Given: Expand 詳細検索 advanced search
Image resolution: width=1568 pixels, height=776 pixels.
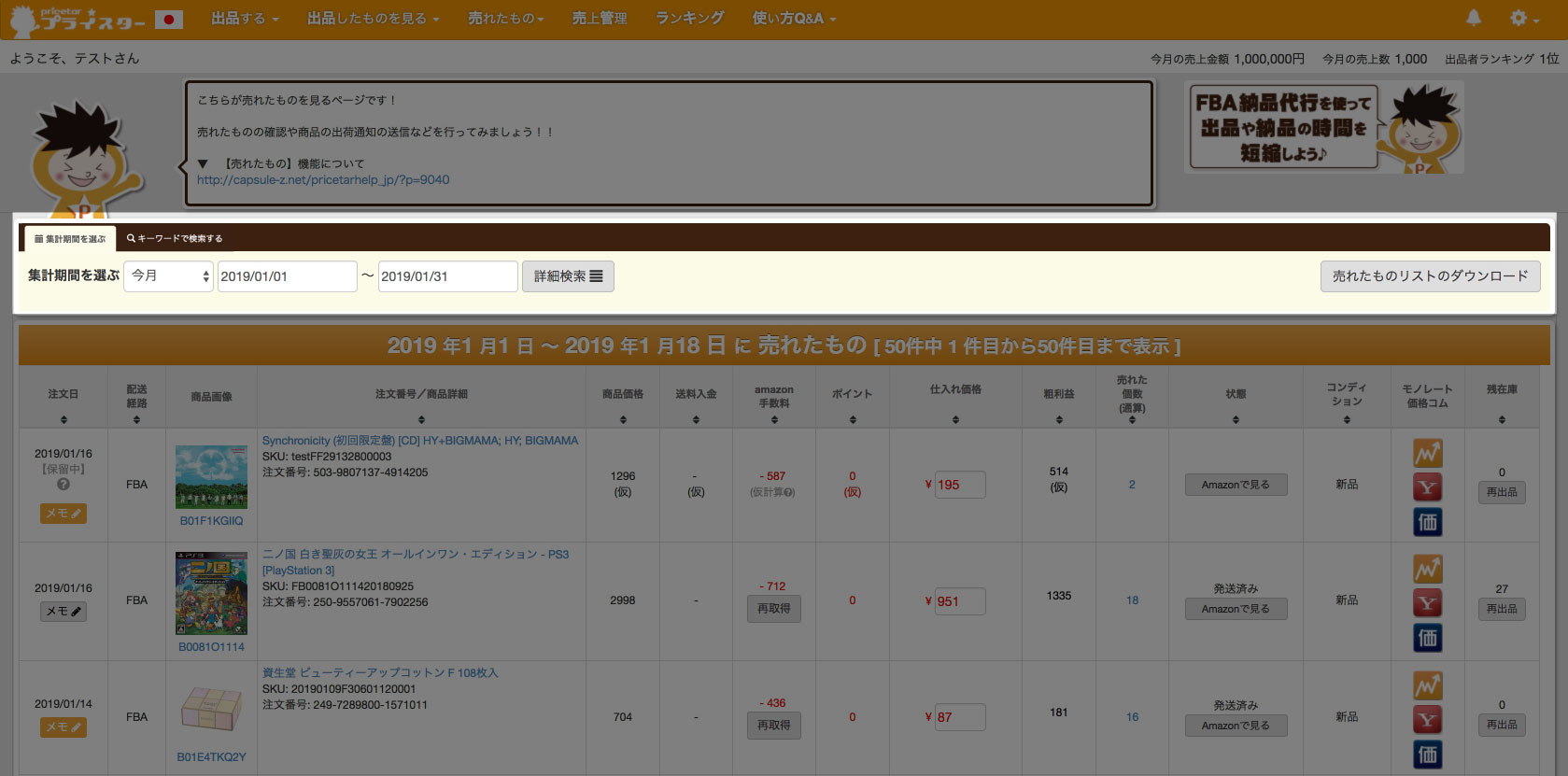Looking at the screenshot, I should pyautogui.click(x=568, y=276).
